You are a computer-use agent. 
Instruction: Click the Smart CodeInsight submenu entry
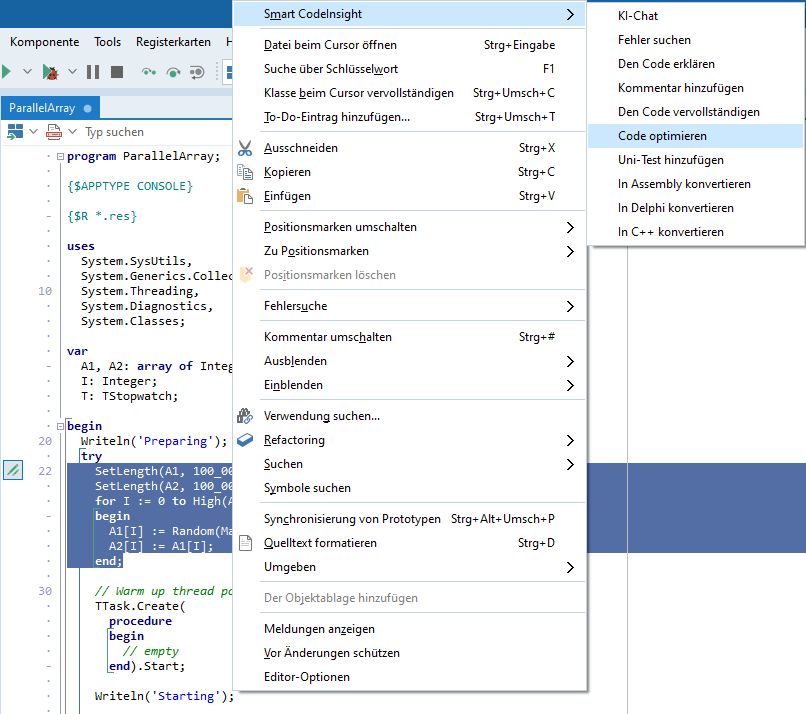(409, 14)
